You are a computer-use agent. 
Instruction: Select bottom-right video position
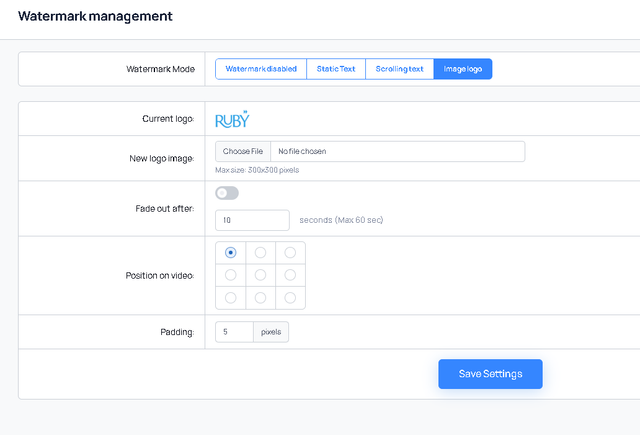tap(290, 297)
